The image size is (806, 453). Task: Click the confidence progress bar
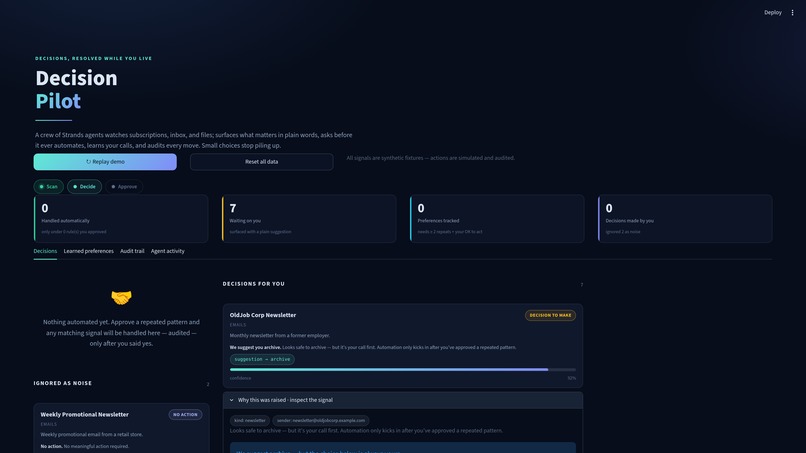click(x=402, y=370)
